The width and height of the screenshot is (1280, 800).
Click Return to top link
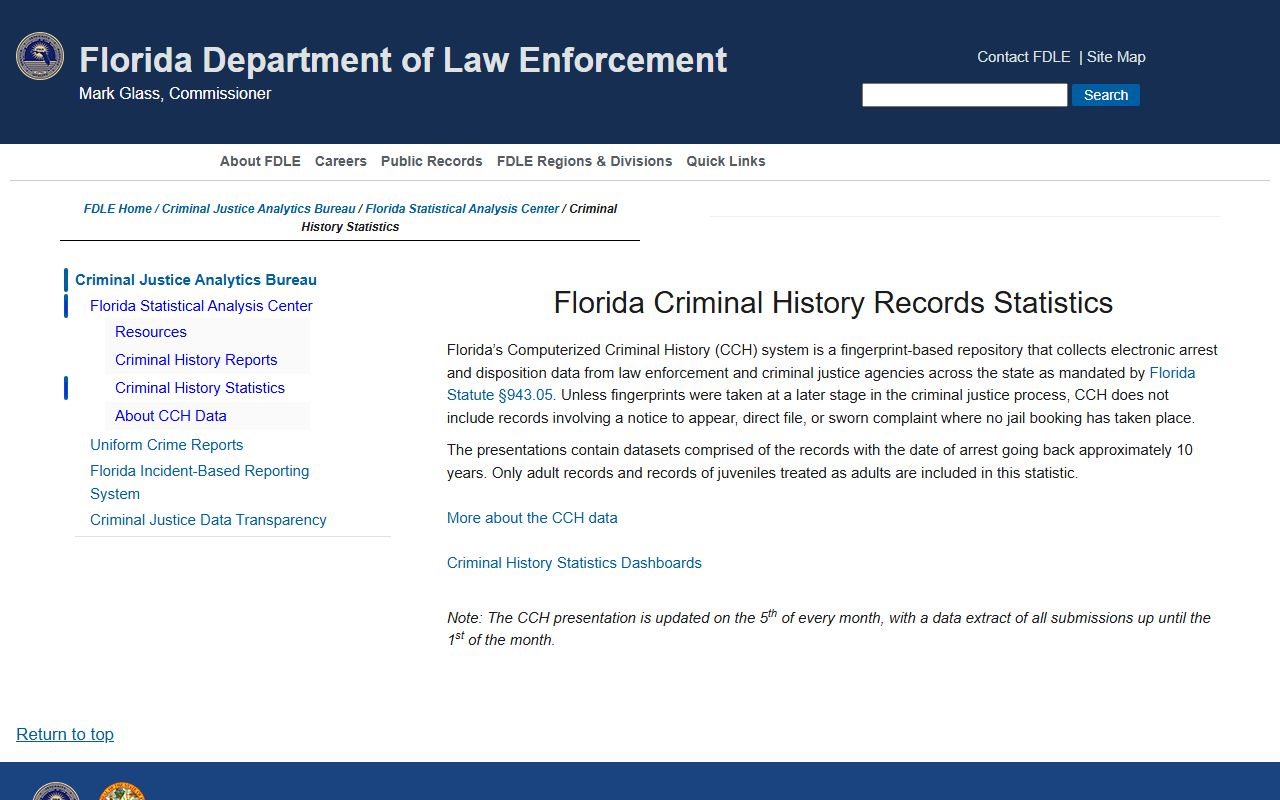click(65, 734)
